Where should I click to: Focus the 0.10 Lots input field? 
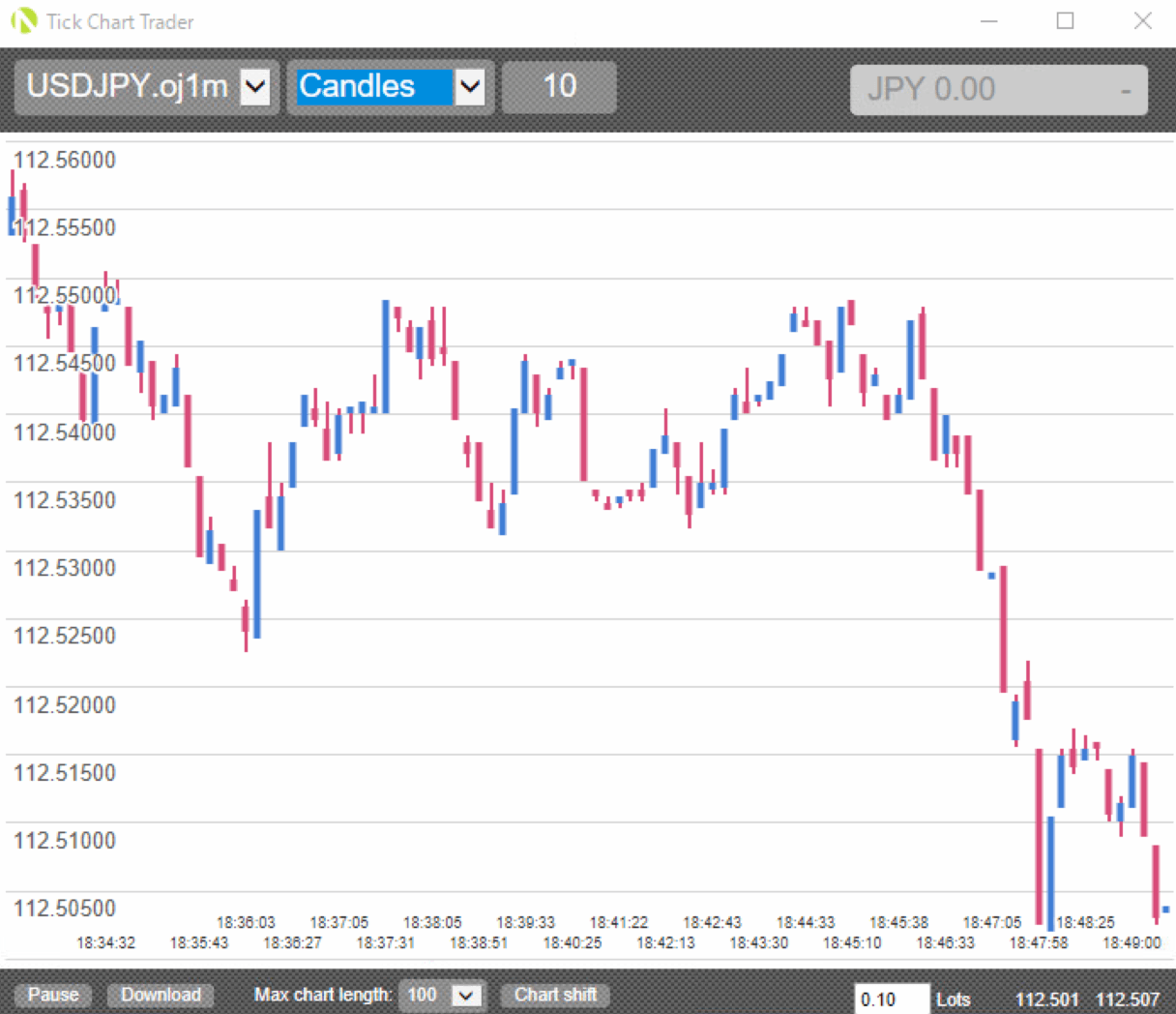(x=891, y=999)
